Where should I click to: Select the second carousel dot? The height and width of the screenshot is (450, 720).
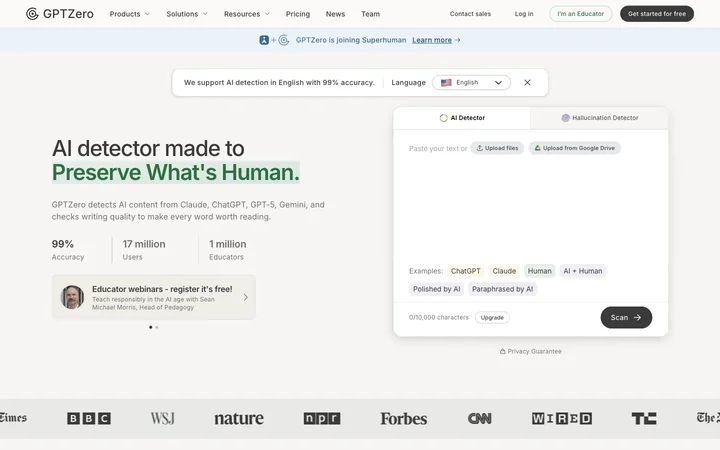pyautogui.click(x=157, y=327)
